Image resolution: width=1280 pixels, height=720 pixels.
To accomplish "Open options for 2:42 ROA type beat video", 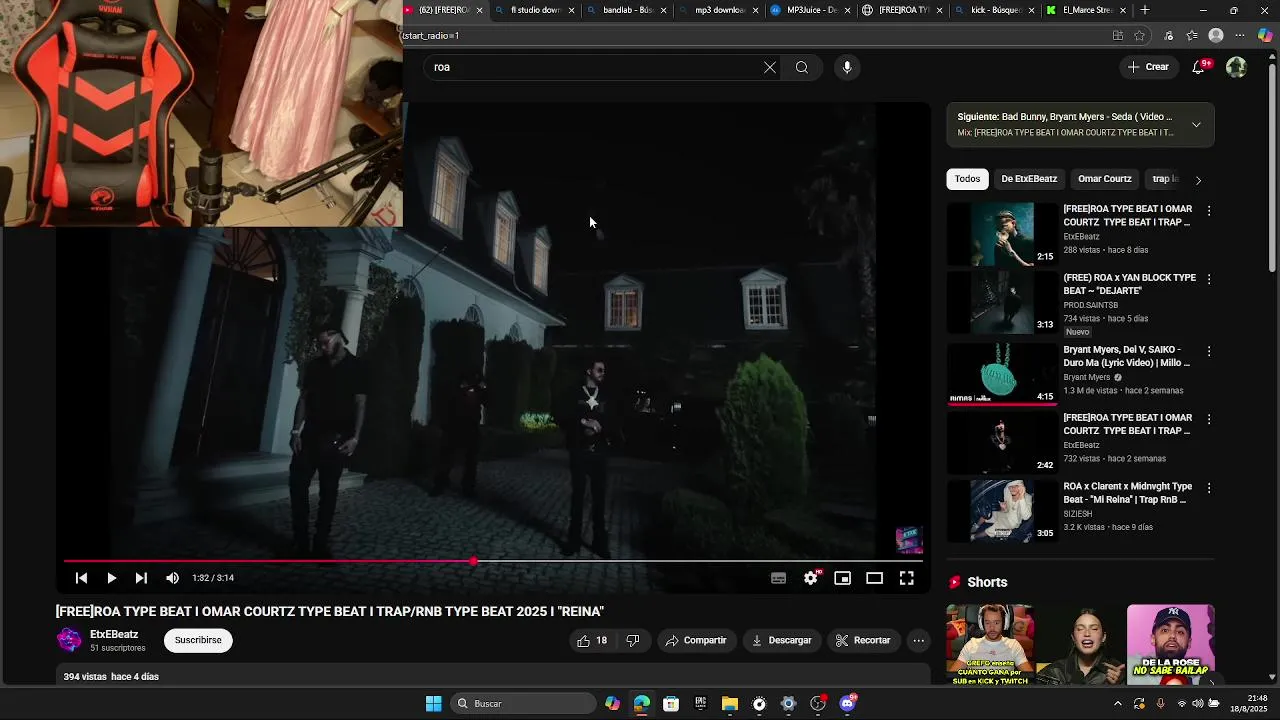I will point(1209,419).
